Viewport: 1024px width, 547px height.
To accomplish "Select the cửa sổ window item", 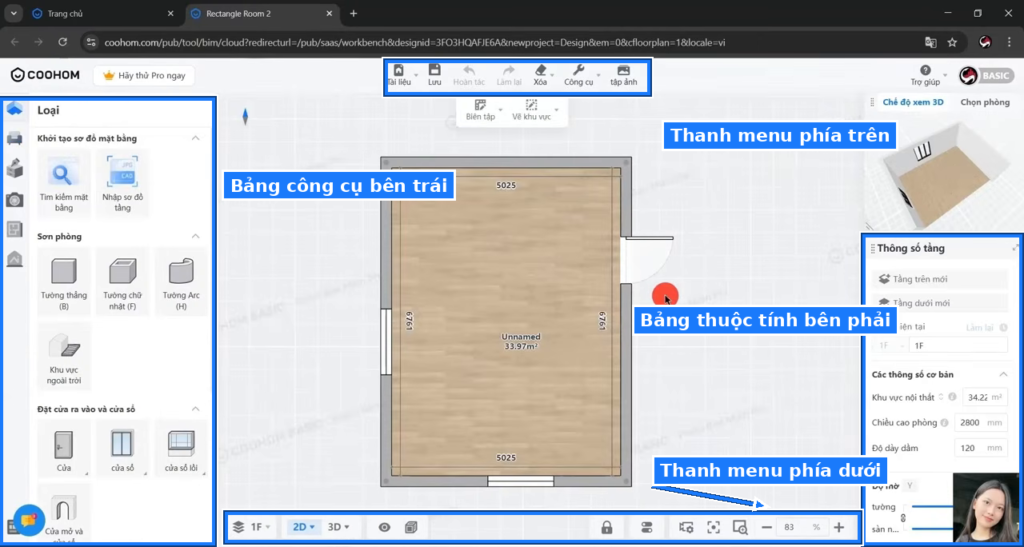I will tap(122, 448).
